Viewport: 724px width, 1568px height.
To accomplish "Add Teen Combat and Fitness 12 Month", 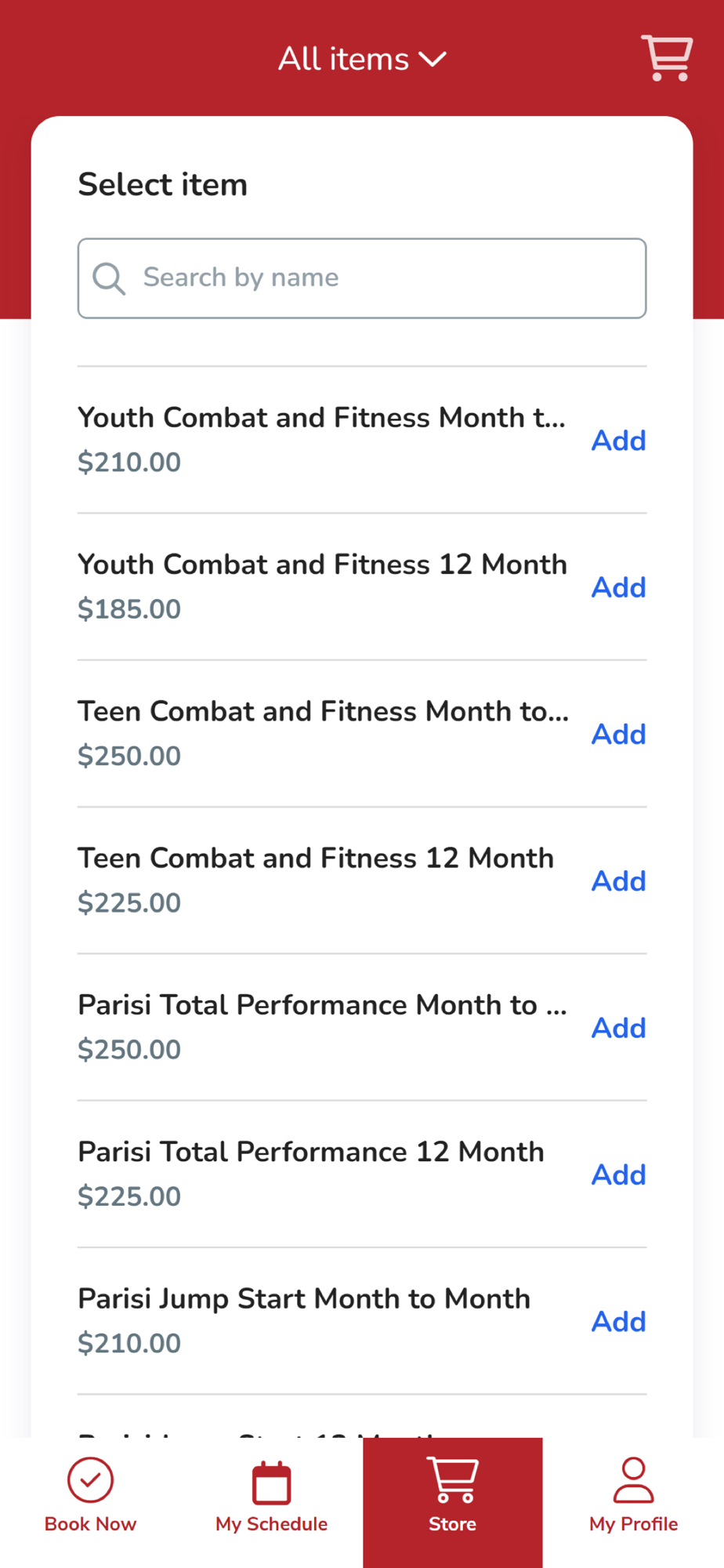I will pos(618,881).
